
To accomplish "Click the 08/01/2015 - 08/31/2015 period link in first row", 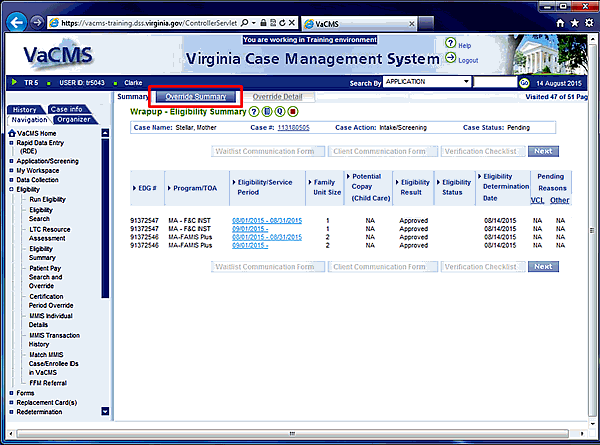I will [x=266, y=219].
